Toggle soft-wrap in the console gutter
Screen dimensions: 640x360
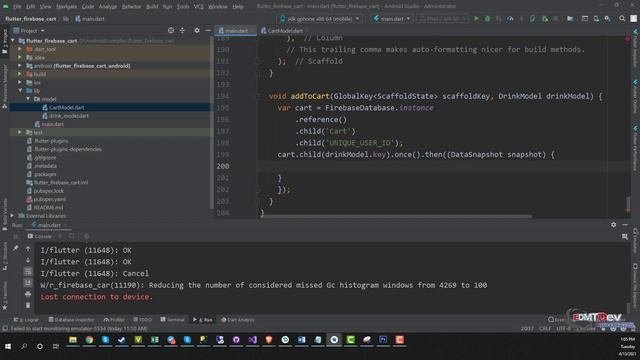click(28, 271)
